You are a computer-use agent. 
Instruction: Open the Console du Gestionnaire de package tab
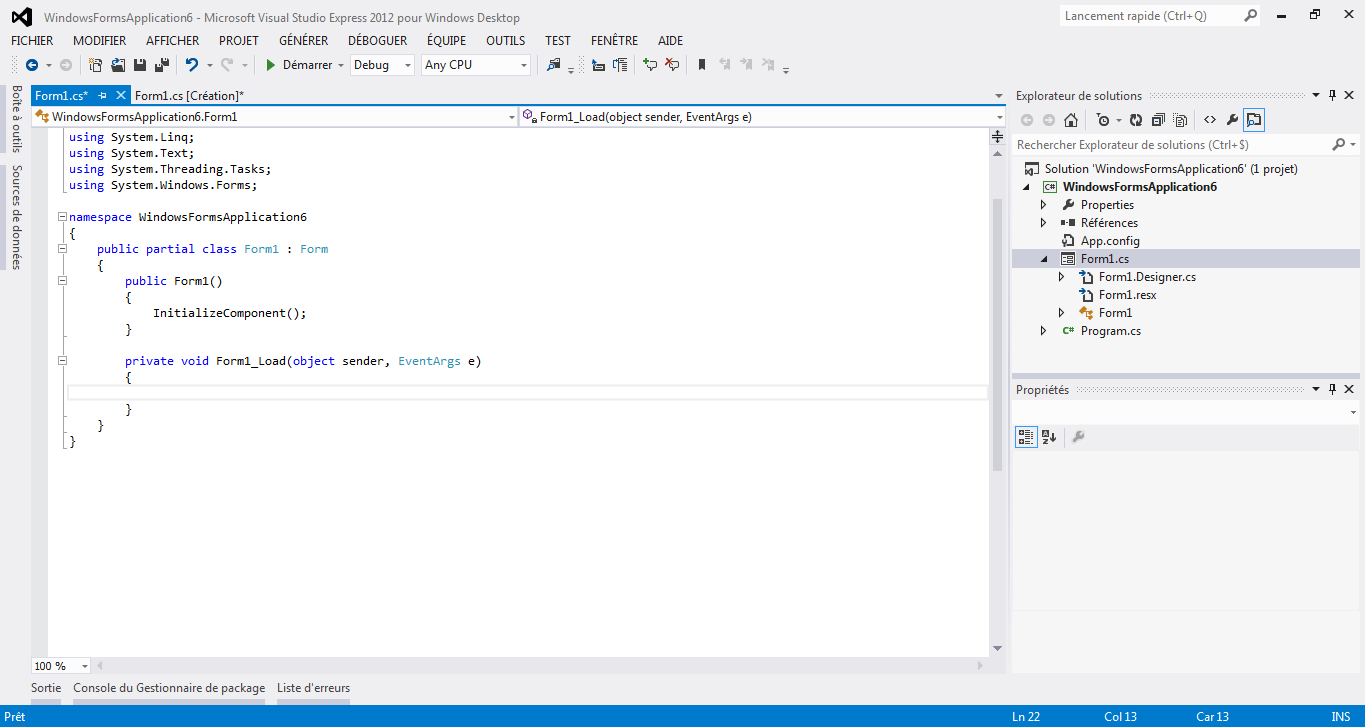coord(169,688)
